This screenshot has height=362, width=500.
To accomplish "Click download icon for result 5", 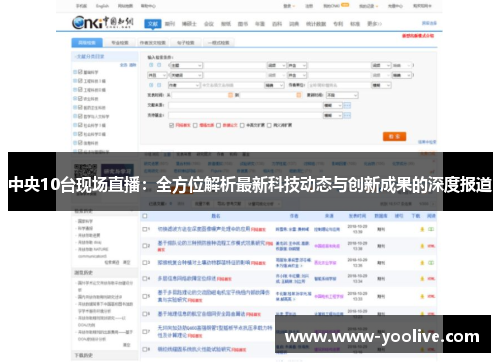I will point(422,296).
